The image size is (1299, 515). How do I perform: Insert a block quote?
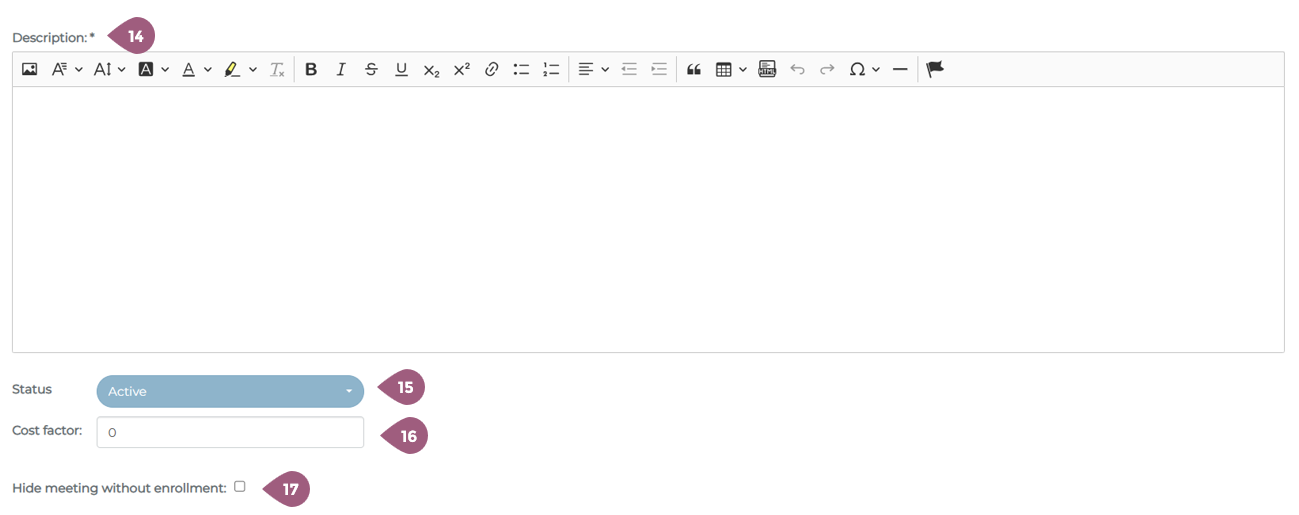pos(693,69)
